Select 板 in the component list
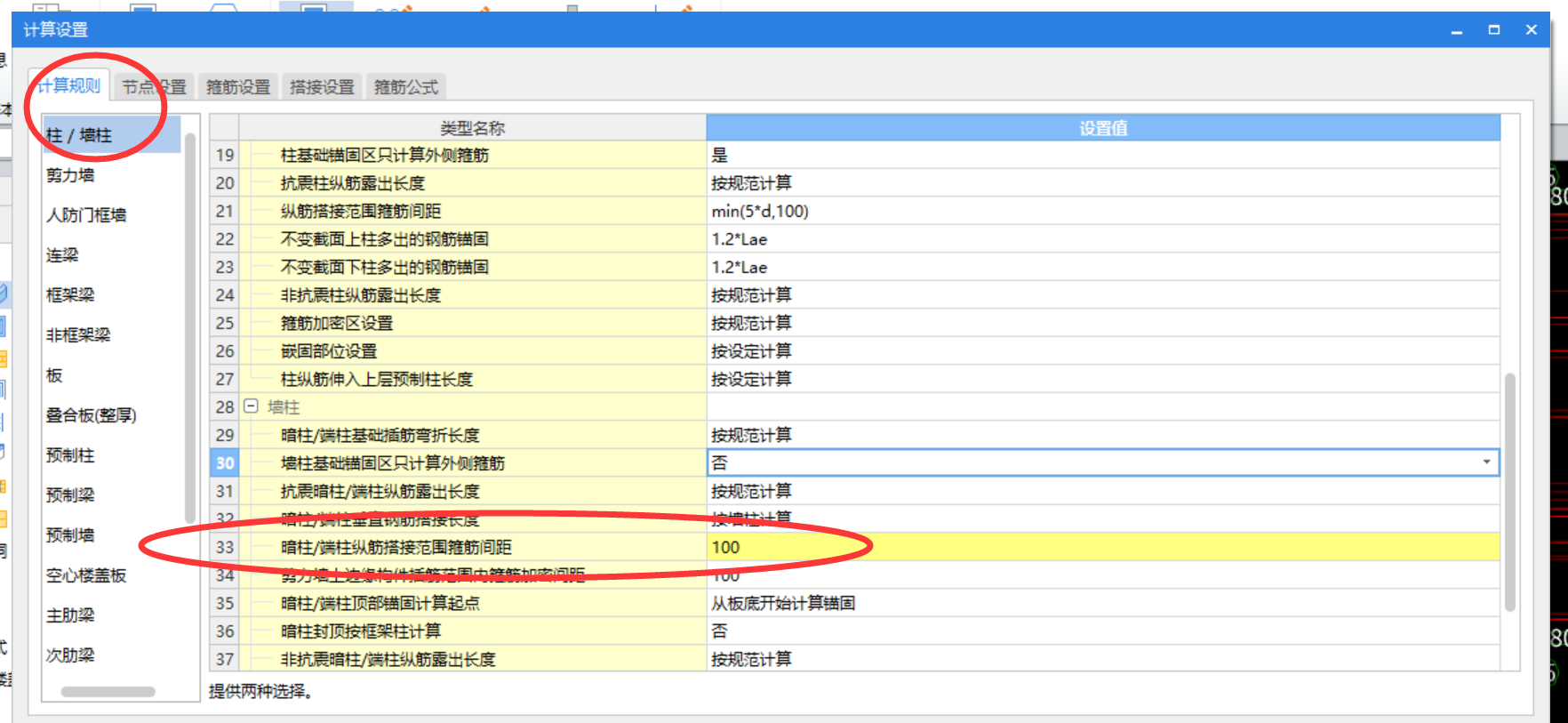1568x723 pixels. pyautogui.click(x=54, y=375)
